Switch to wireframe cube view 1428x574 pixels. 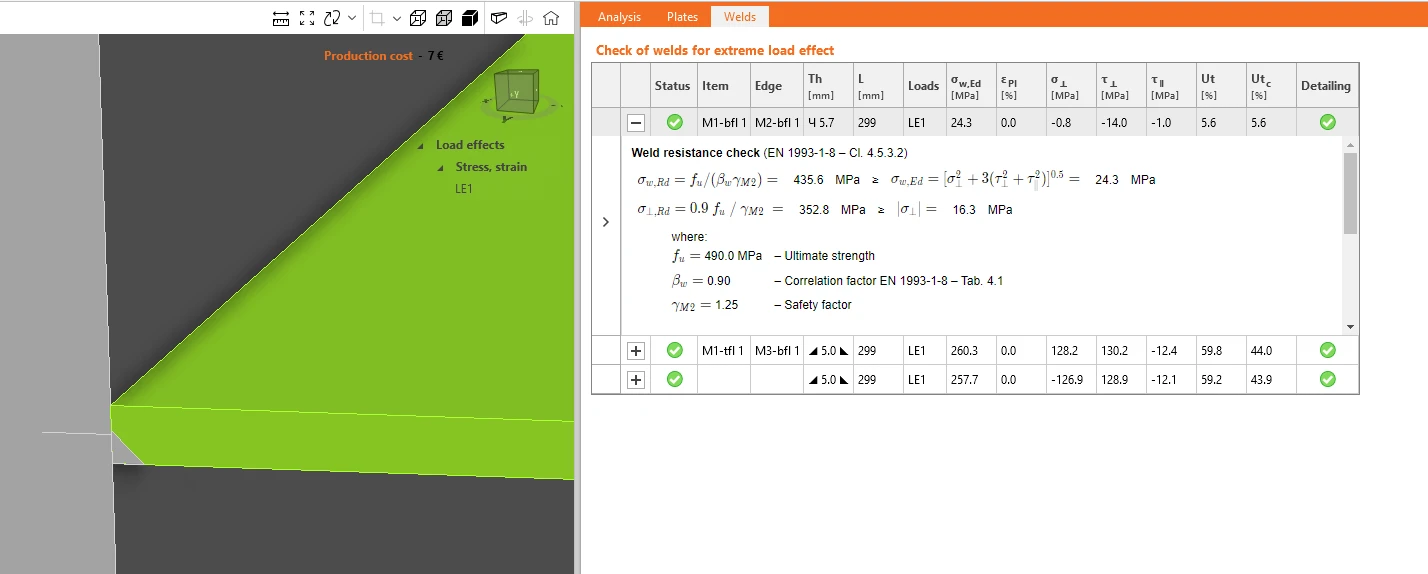click(418, 17)
